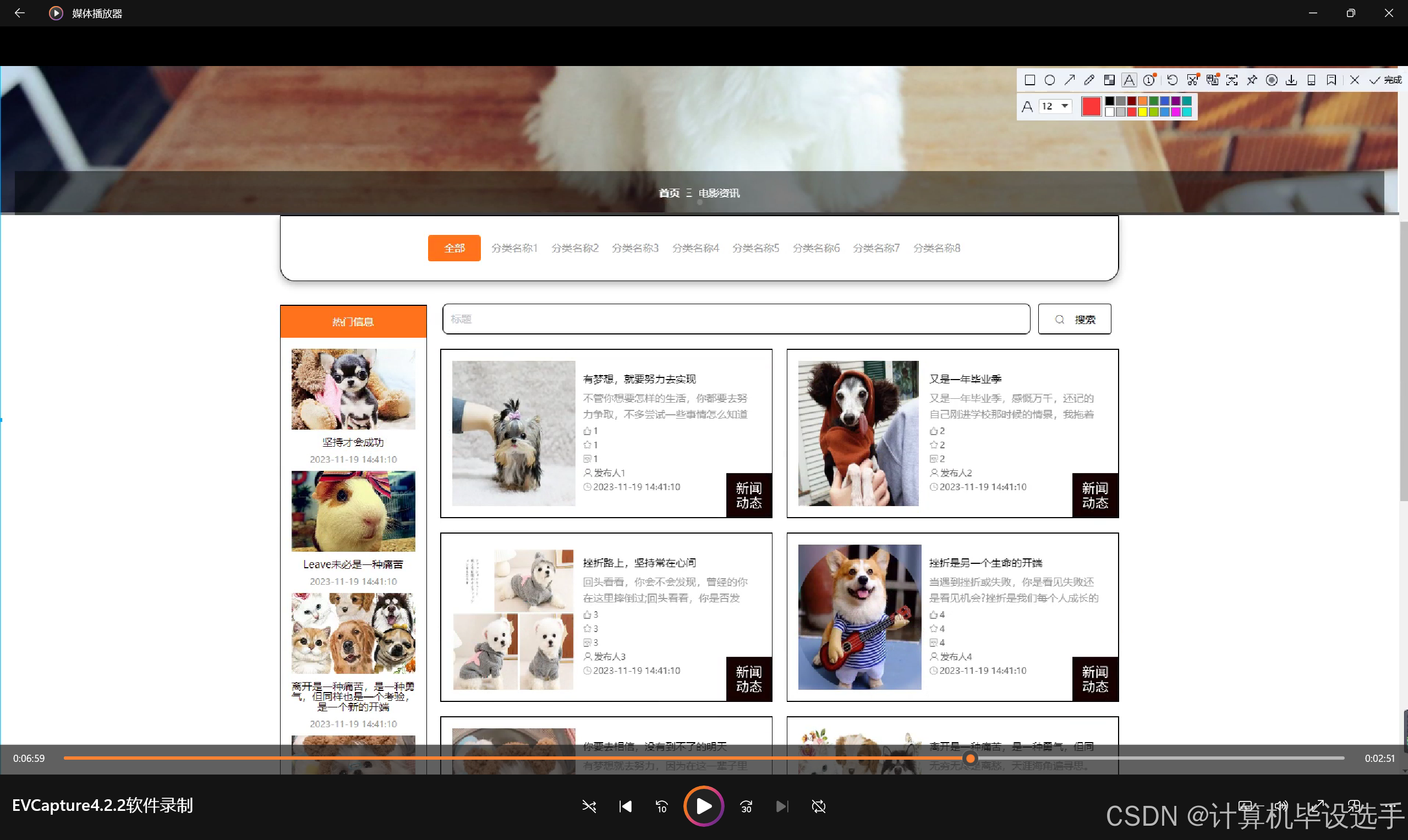Select the numbered marker tool

(1149, 80)
